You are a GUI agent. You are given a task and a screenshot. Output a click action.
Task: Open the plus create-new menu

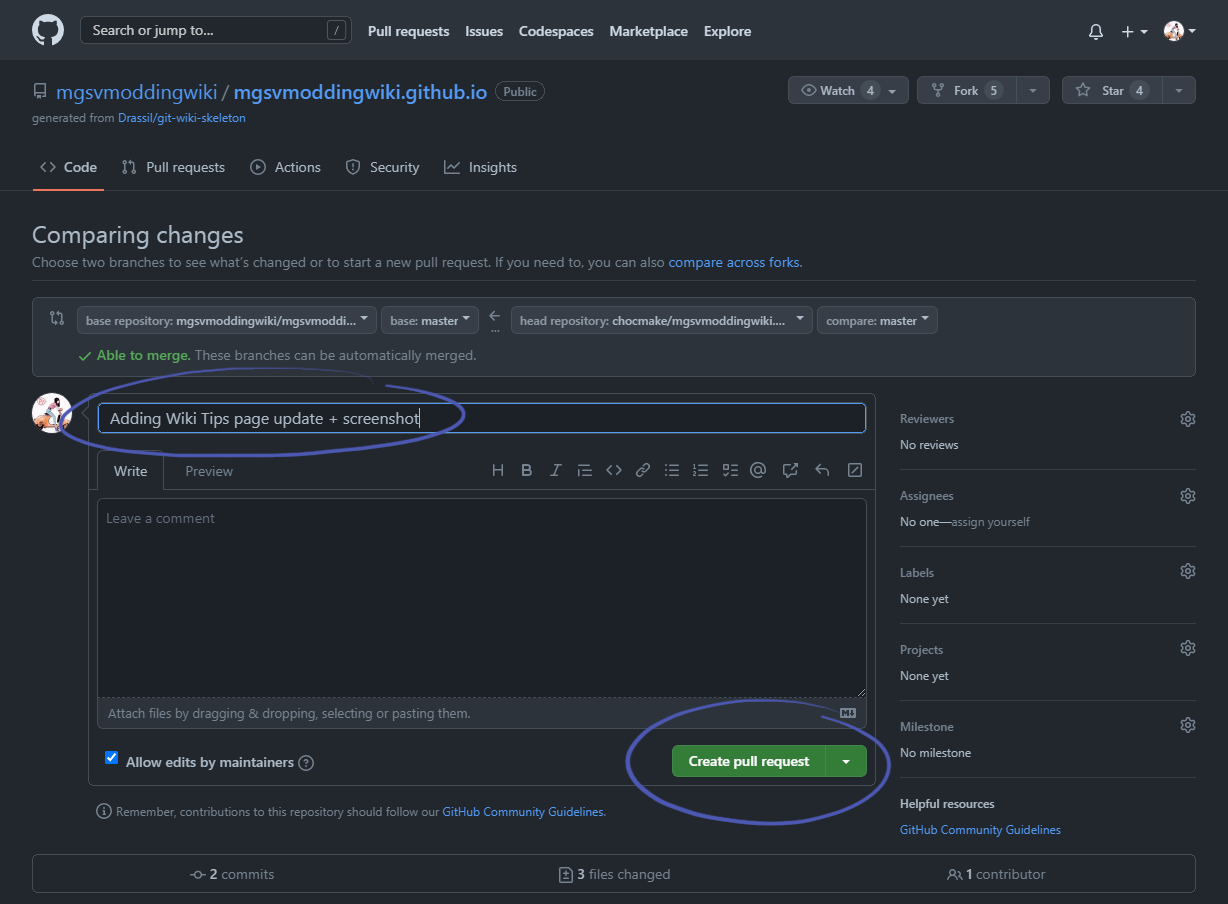(1134, 32)
